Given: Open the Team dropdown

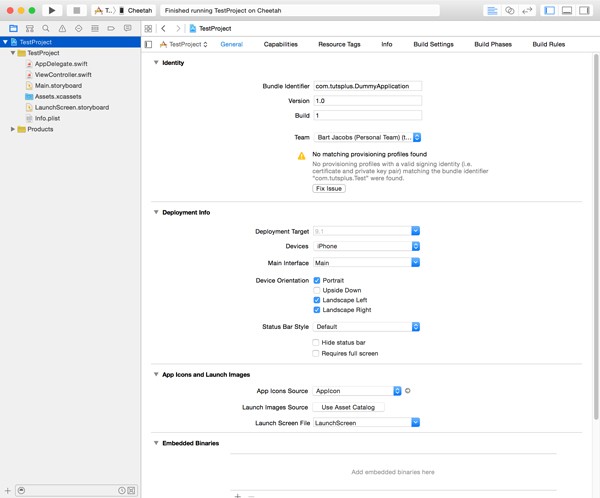Looking at the screenshot, I should click(367, 137).
